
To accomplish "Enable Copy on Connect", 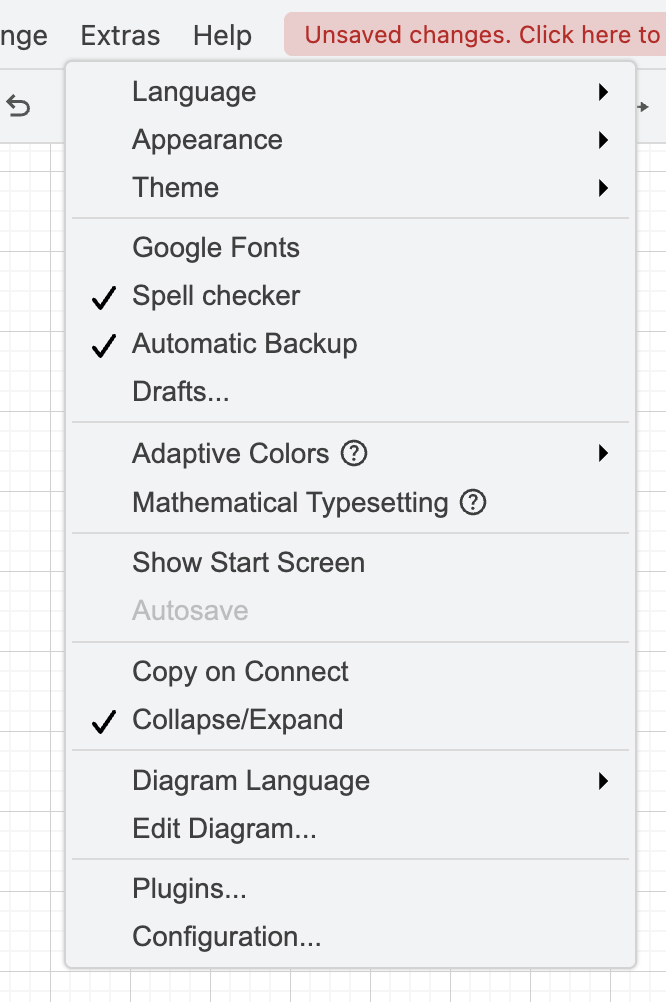I will coord(240,671).
